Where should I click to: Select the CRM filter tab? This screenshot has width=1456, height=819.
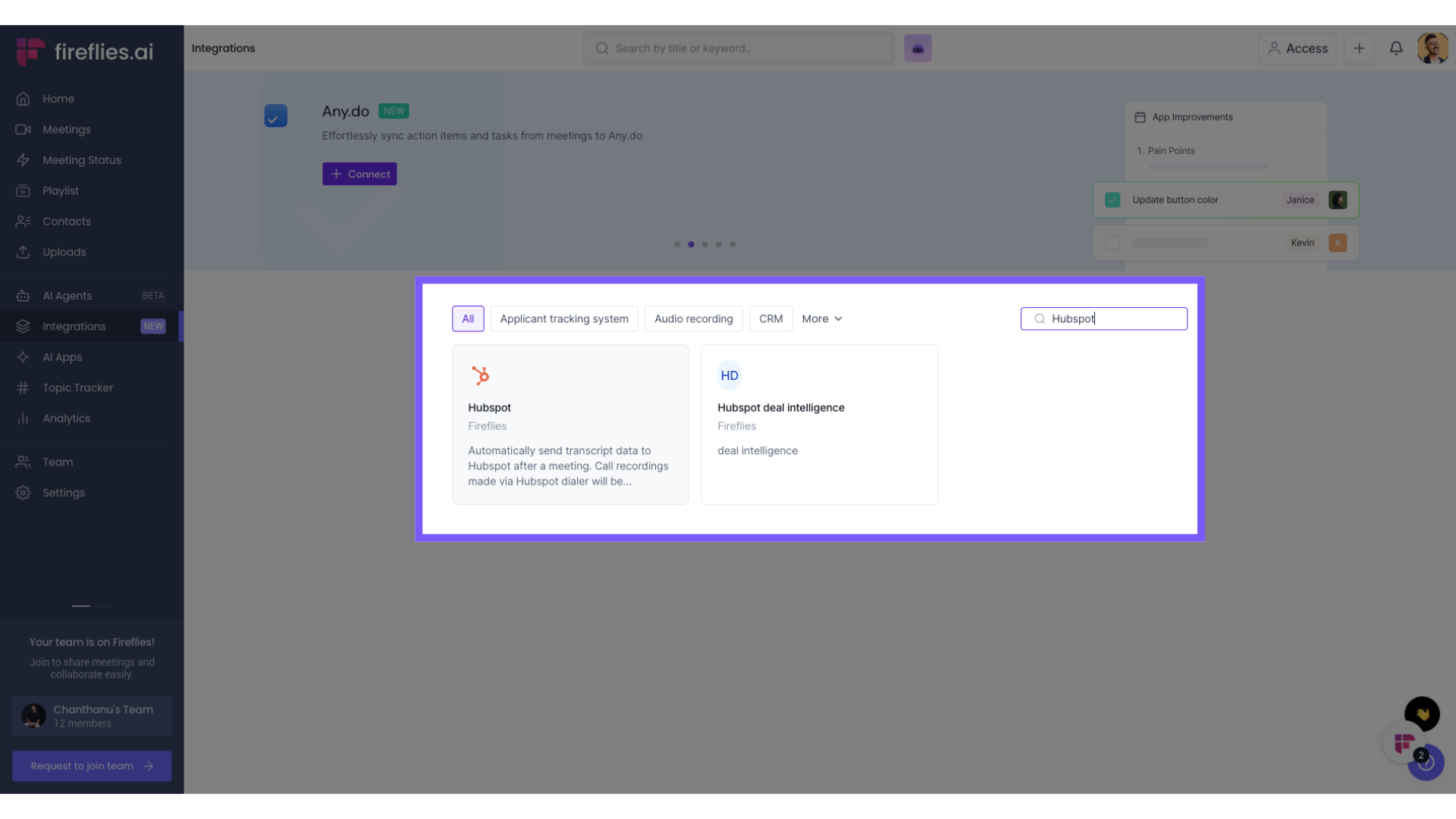[770, 319]
